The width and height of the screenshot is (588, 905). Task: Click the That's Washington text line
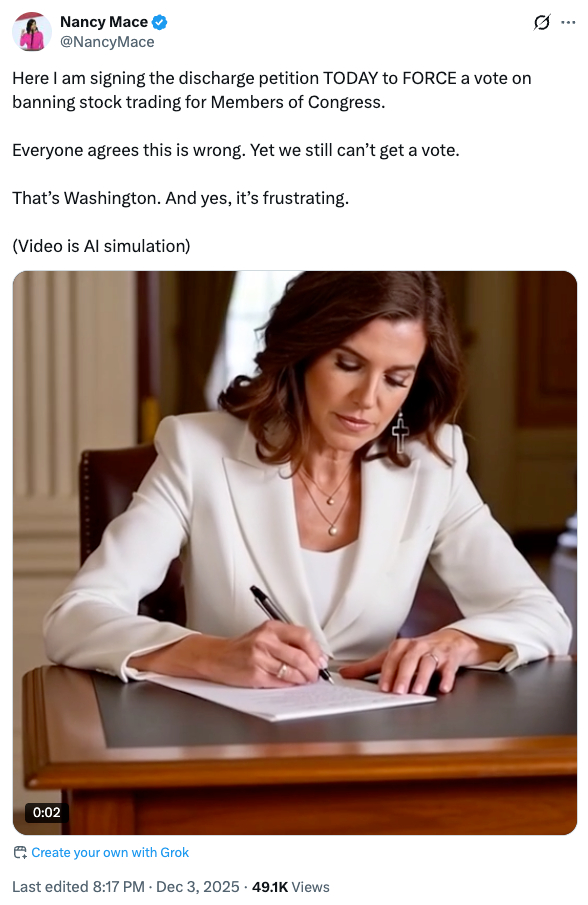181,198
